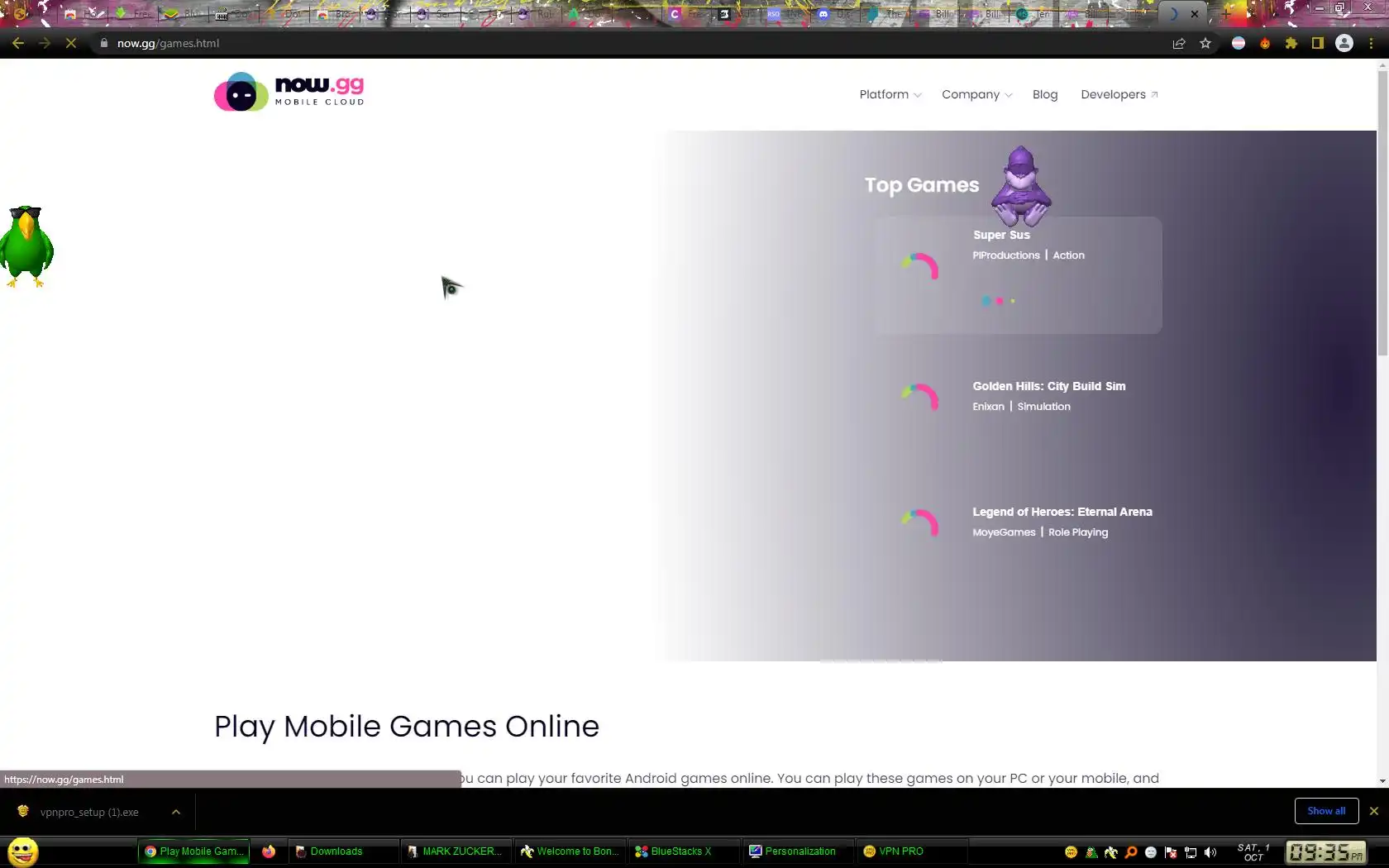Open the network connection tray icon

tap(1191, 852)
